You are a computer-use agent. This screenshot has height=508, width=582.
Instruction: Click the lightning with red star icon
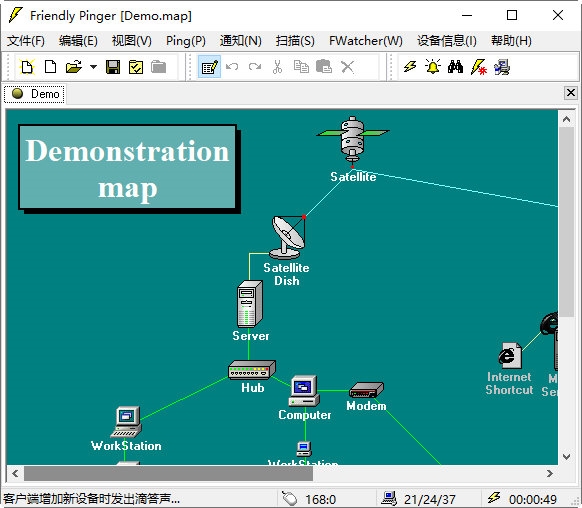tap(478, 67)
